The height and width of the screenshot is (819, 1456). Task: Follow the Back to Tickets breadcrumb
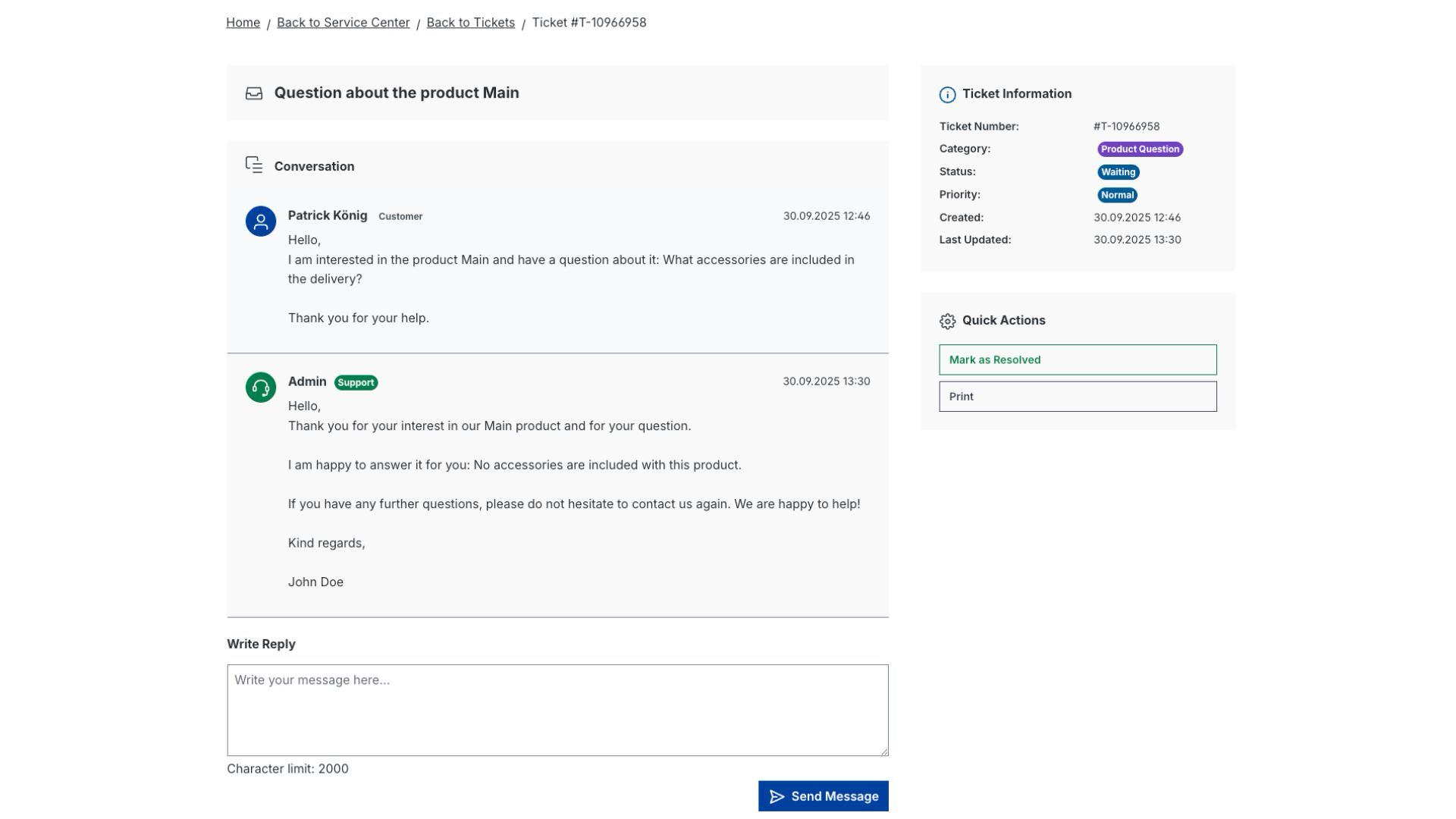470,23
